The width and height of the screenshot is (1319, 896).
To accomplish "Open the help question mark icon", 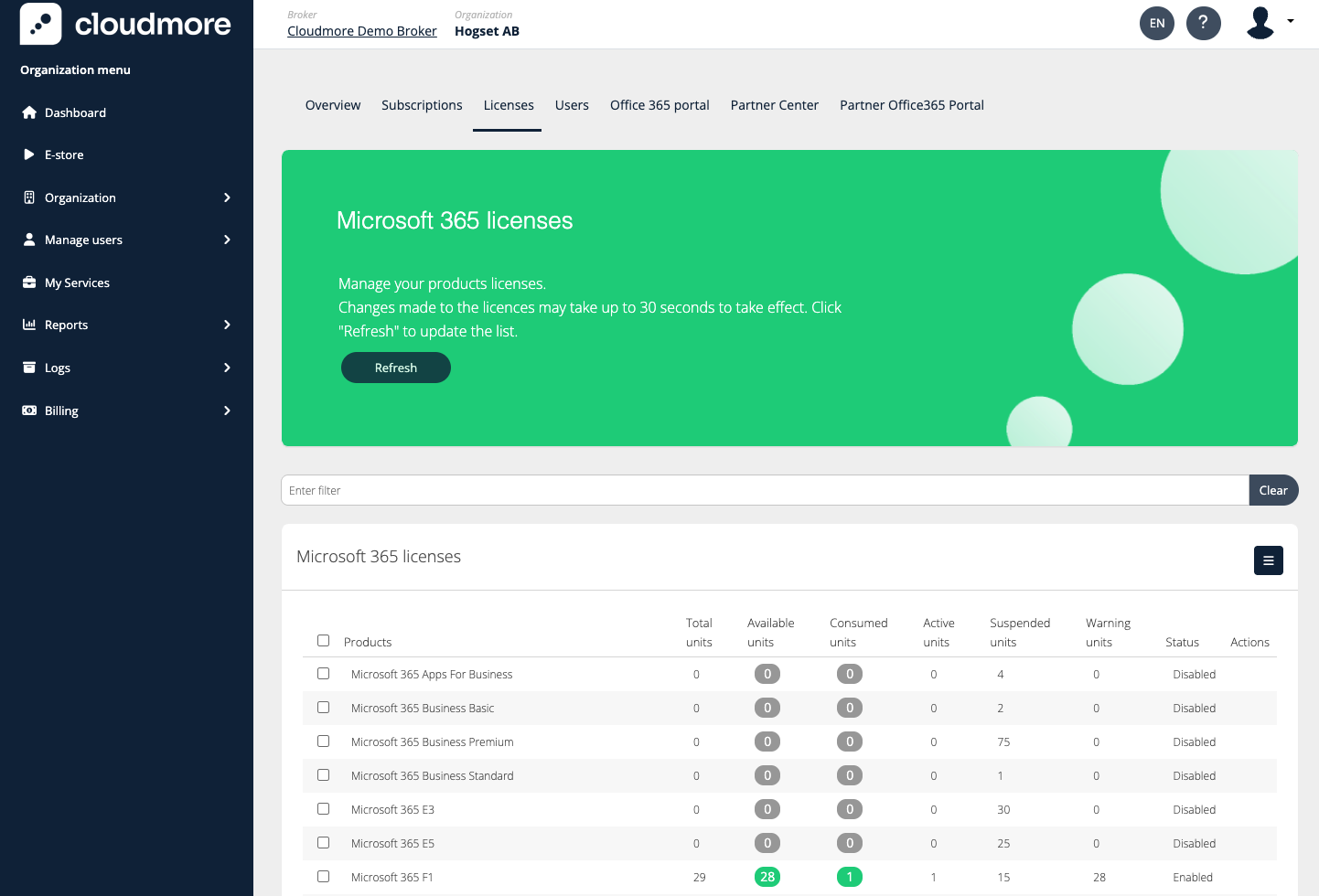I will 1203,23.
